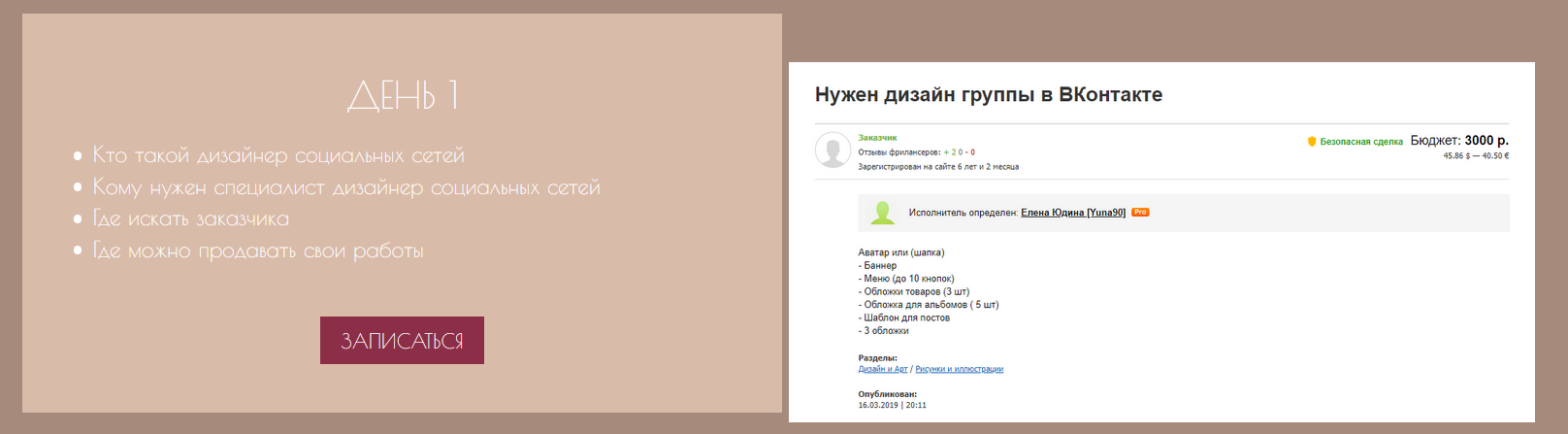The height and width of the screenshot is (434, 1568).
Task: Click the ДЕНЬ 1 heading
Action: pos(402,95)
